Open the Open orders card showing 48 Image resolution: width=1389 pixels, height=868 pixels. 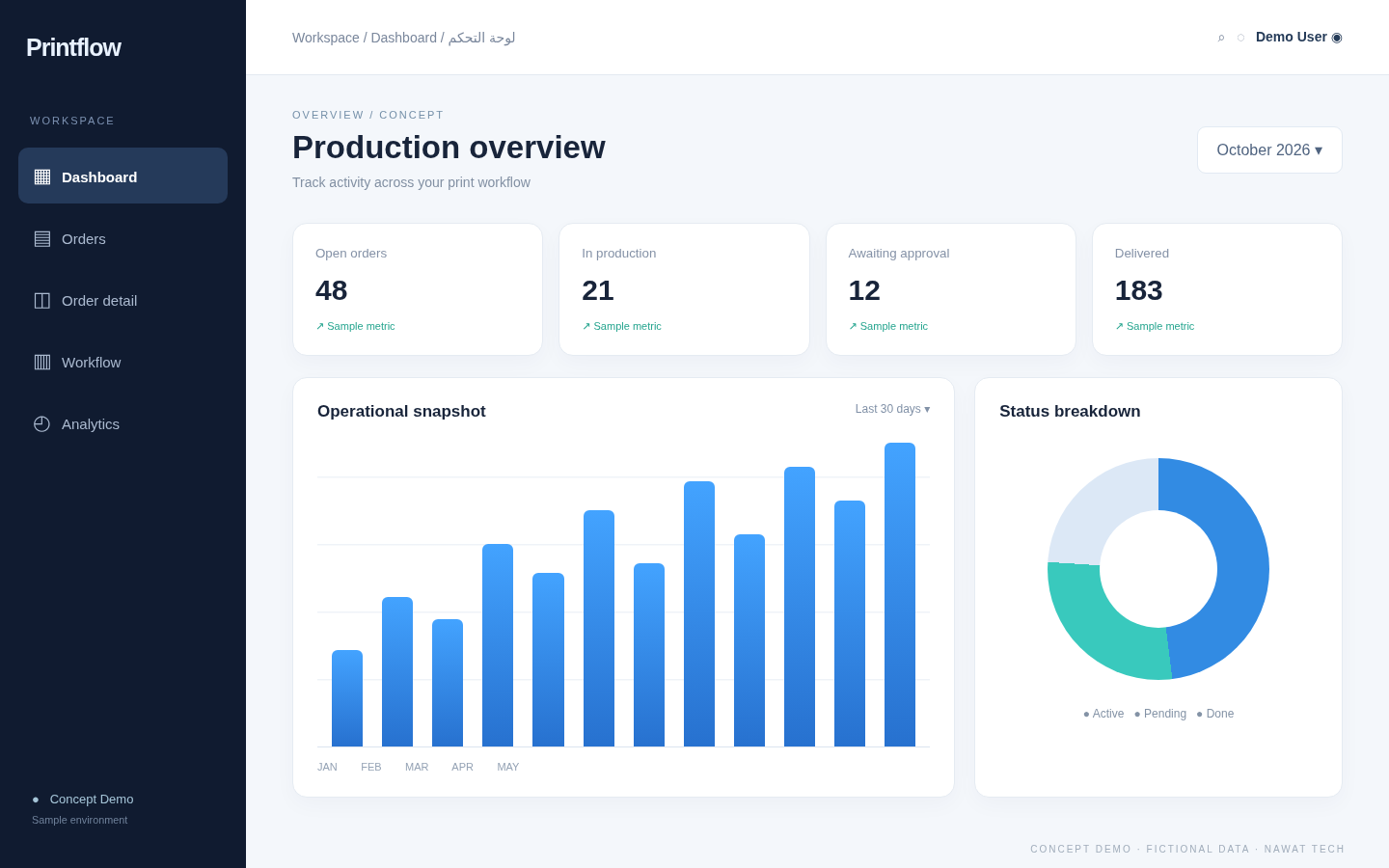(418, 289)
